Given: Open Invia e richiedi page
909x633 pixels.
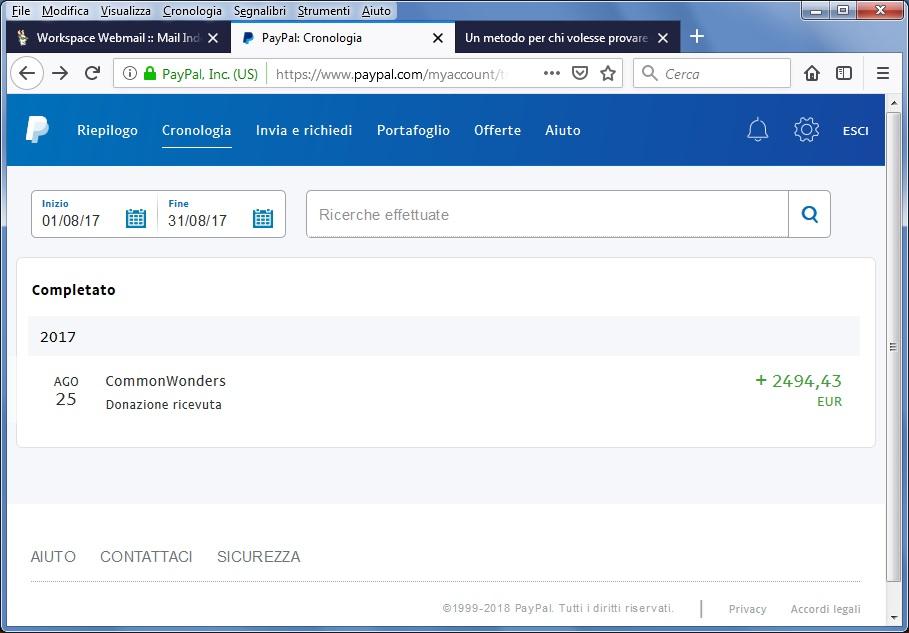Looking at the screenshot, I should pos(304,130).
